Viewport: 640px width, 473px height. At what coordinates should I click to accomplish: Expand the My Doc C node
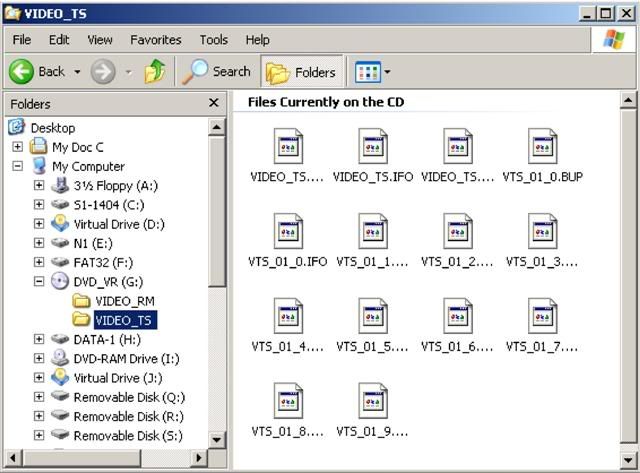(18, 147)
